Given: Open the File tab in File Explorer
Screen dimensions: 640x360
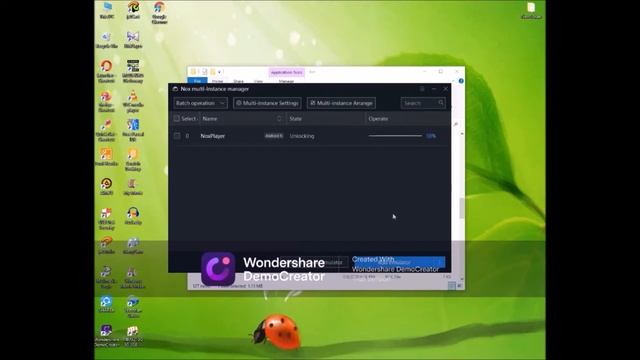Looking at the screenshot, I should click(x=197, y=81).
